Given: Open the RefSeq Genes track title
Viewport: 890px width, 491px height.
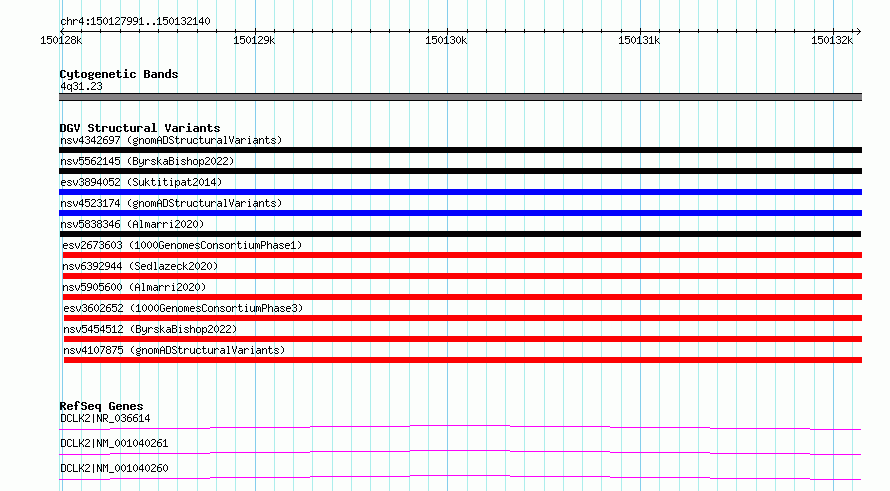Looking at the screenshot, I should [101, 406].
